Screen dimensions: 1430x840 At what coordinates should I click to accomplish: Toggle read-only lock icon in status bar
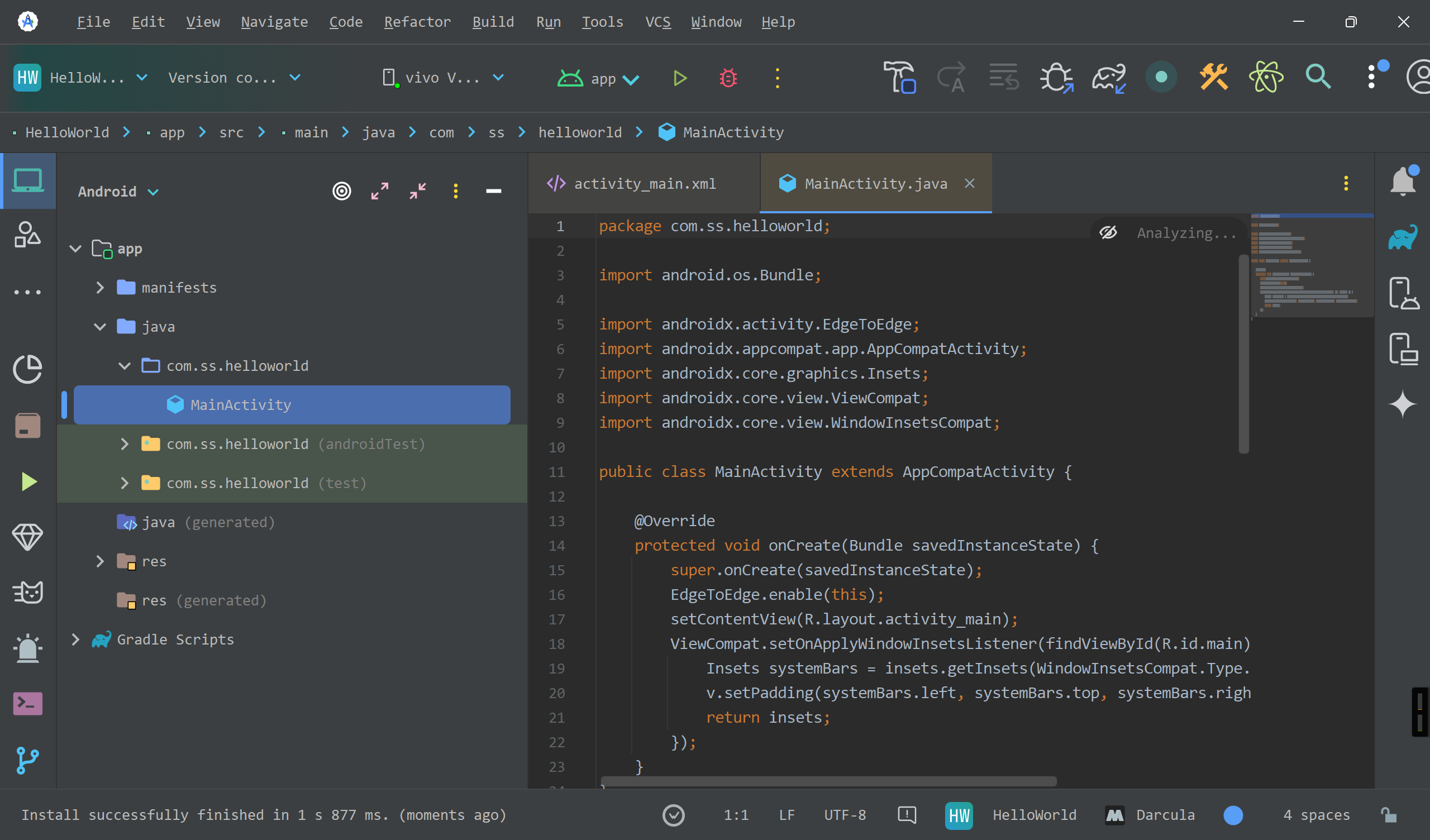1389,815
